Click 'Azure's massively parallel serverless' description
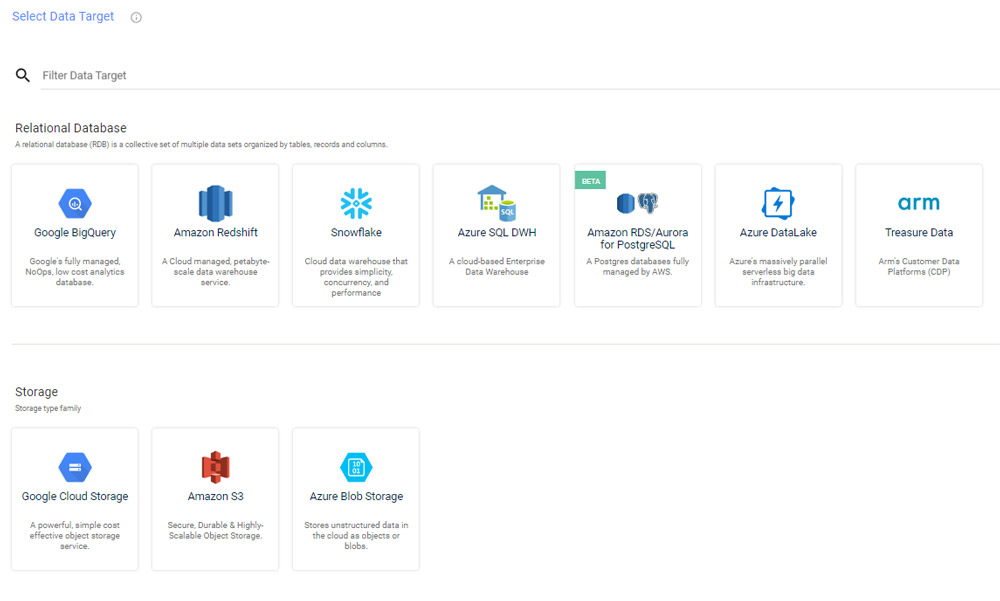 coord(778,272)
